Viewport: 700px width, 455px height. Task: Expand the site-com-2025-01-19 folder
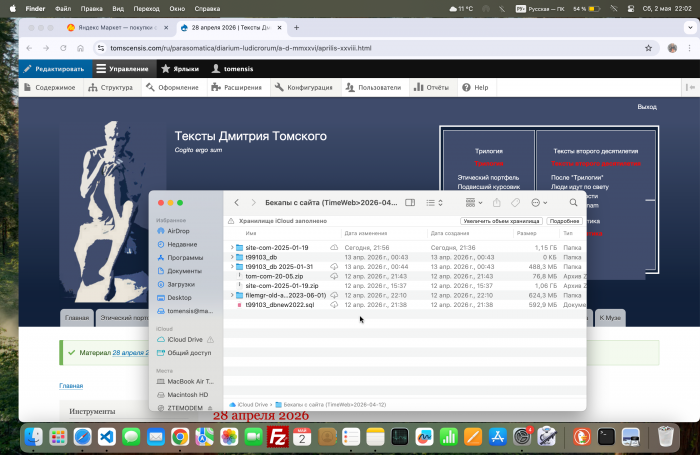[x=232, y=247]
